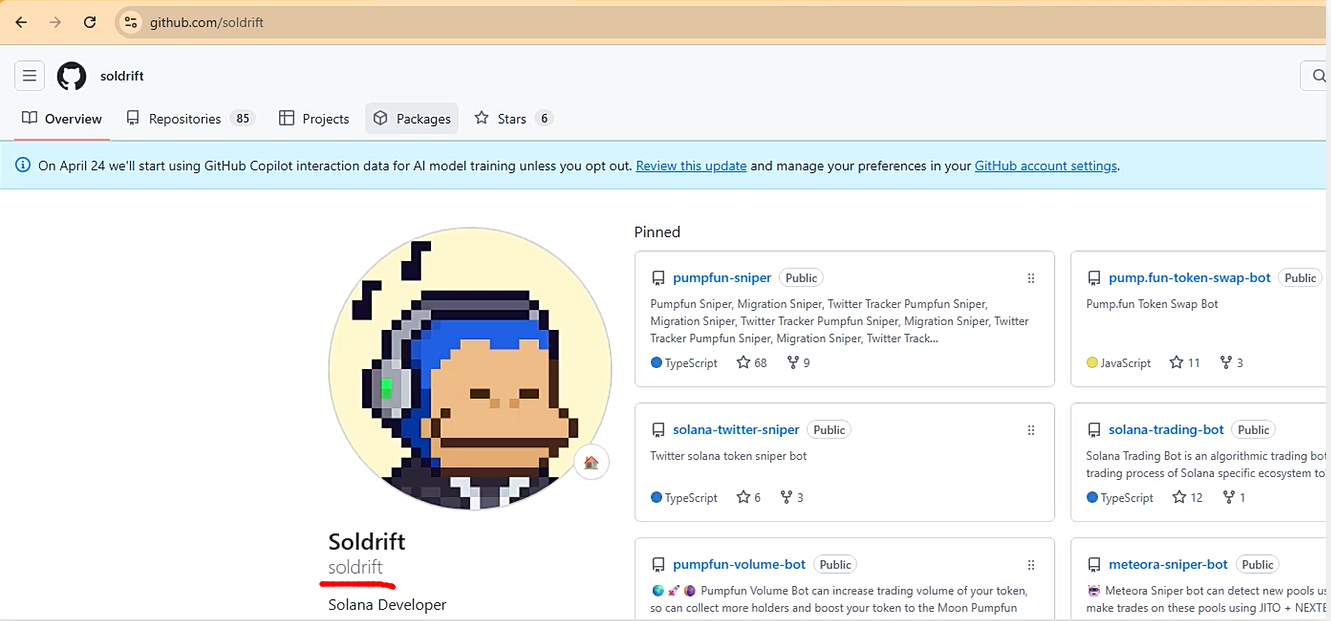The height and width of the screenshot is (621, 1331).
Task: Click 'Twitter solana token sniper bot' description
Action: click(x=728, y=456)
